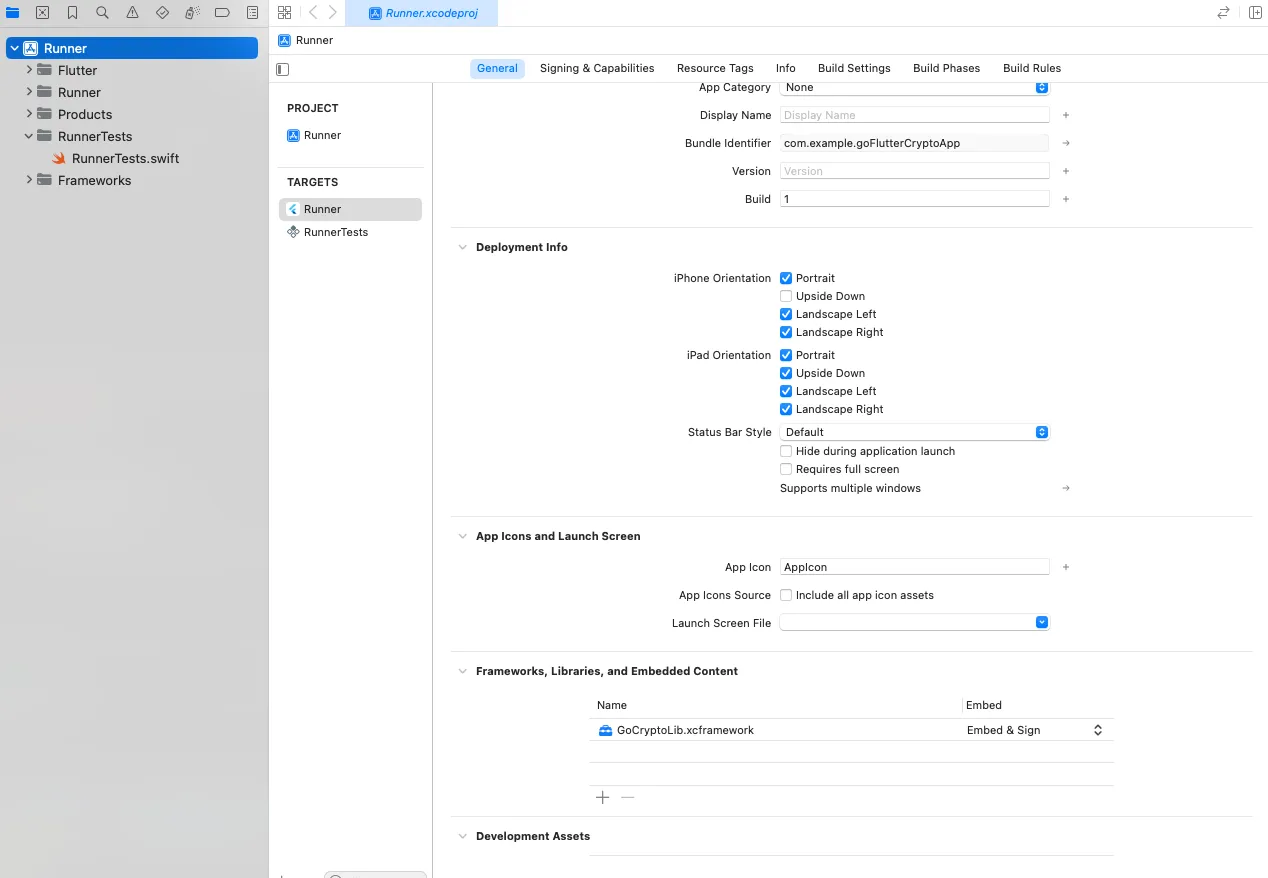Switch to the Info tab

pos(786,68)
